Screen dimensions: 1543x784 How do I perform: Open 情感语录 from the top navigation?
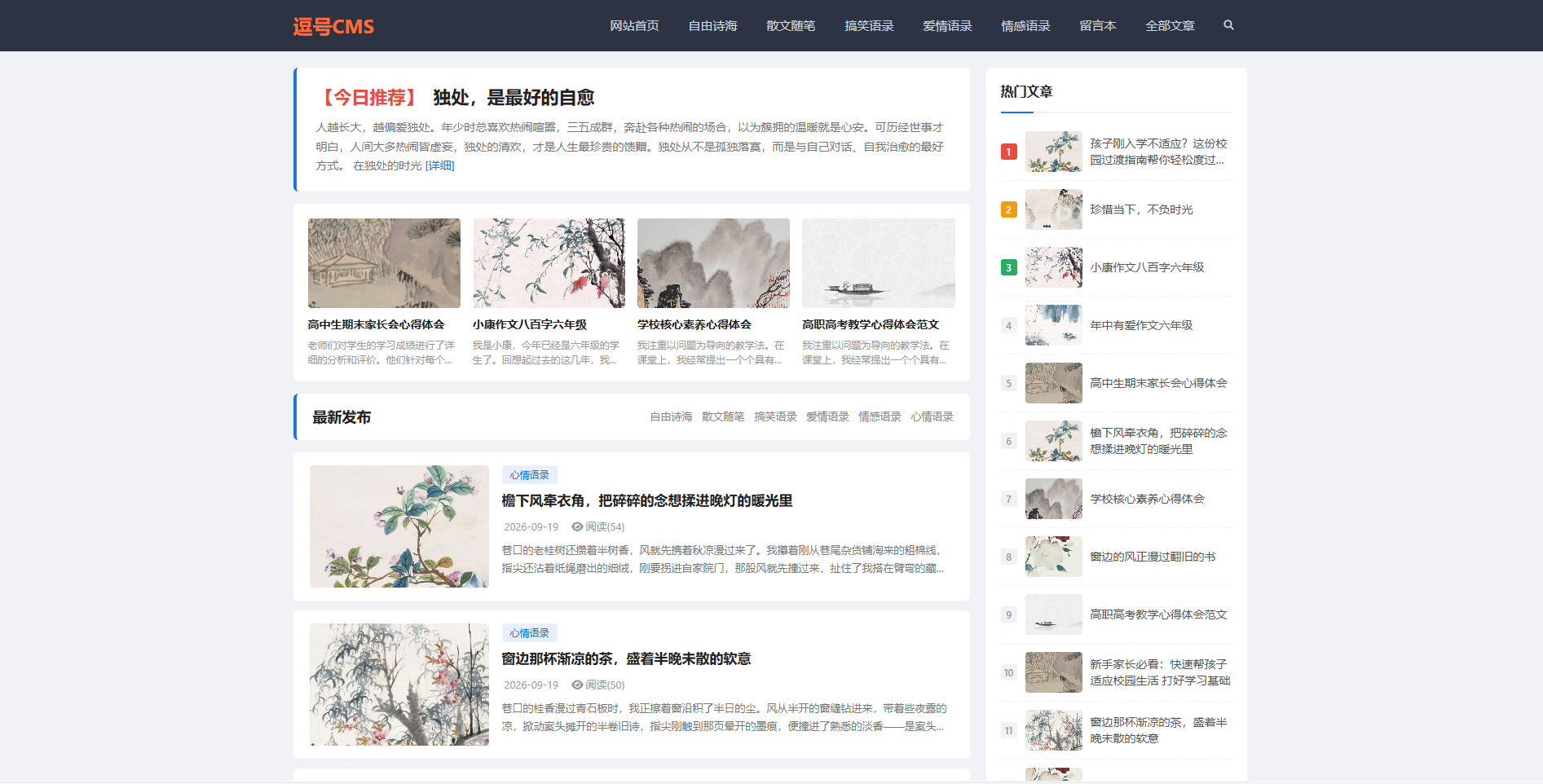[x=1025, y=26]
